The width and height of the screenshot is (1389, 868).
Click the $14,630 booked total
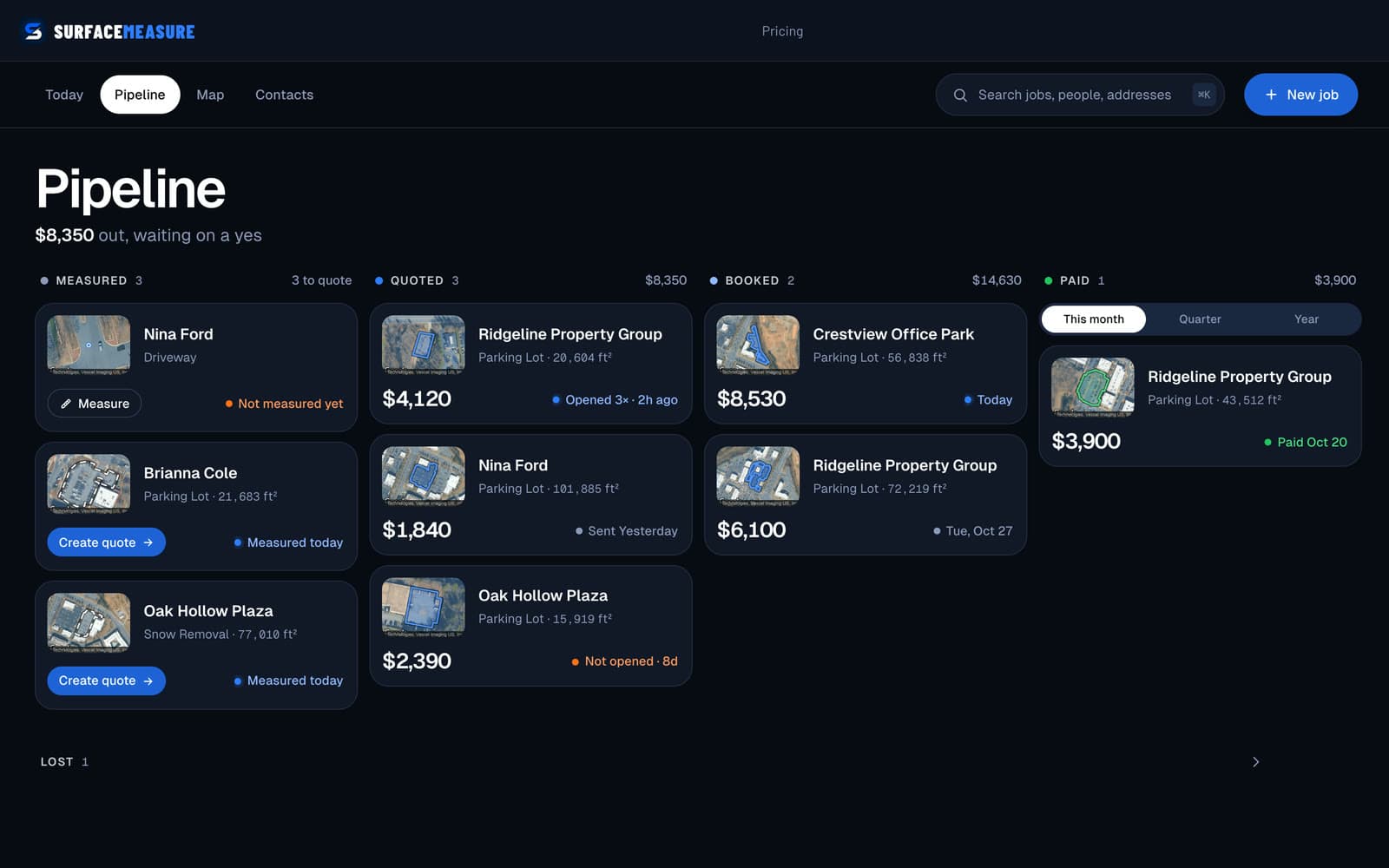pyautogui.click(x=997, y=280)
